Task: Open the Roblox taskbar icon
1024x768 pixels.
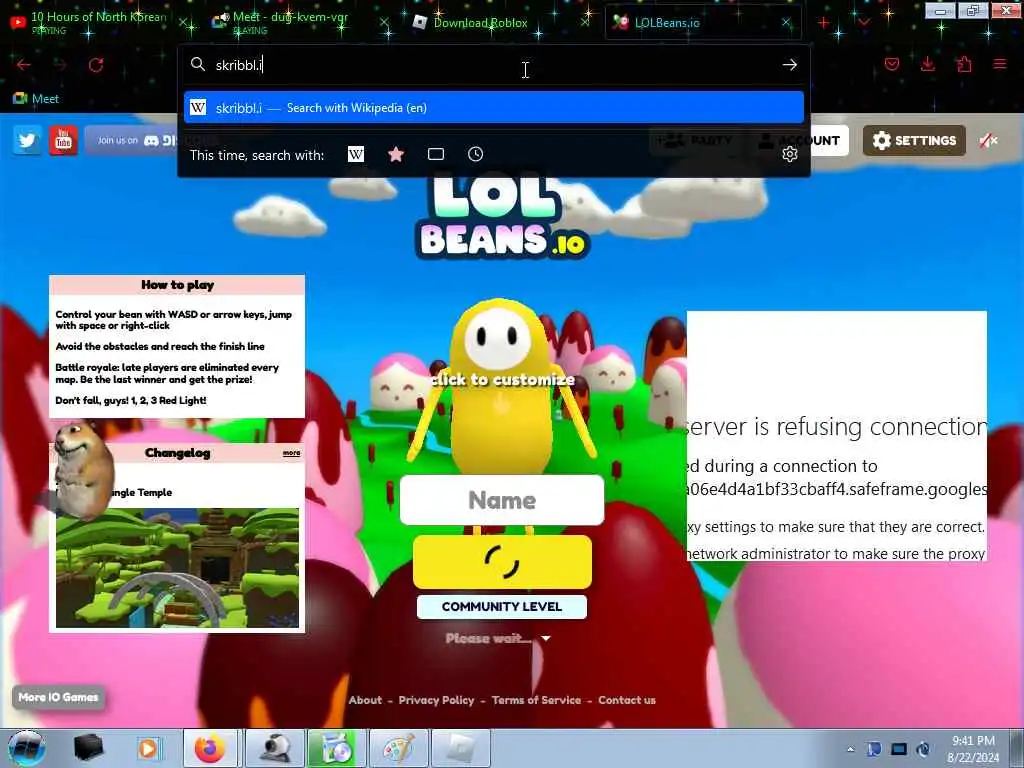Action: [x=460, y=748]
